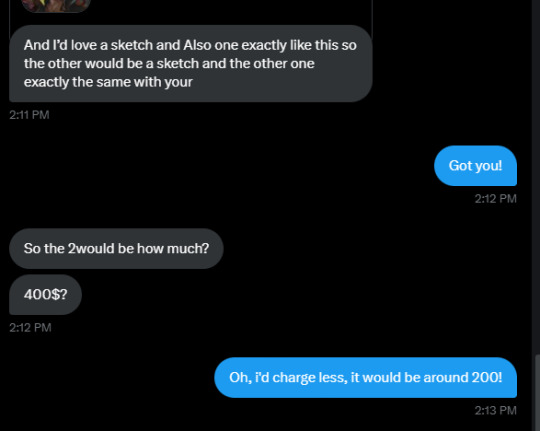This screenshot has width=540, height=431.
Task: Click the 2:12 PM timestamp below "400$?"
Action: point(30,328)
